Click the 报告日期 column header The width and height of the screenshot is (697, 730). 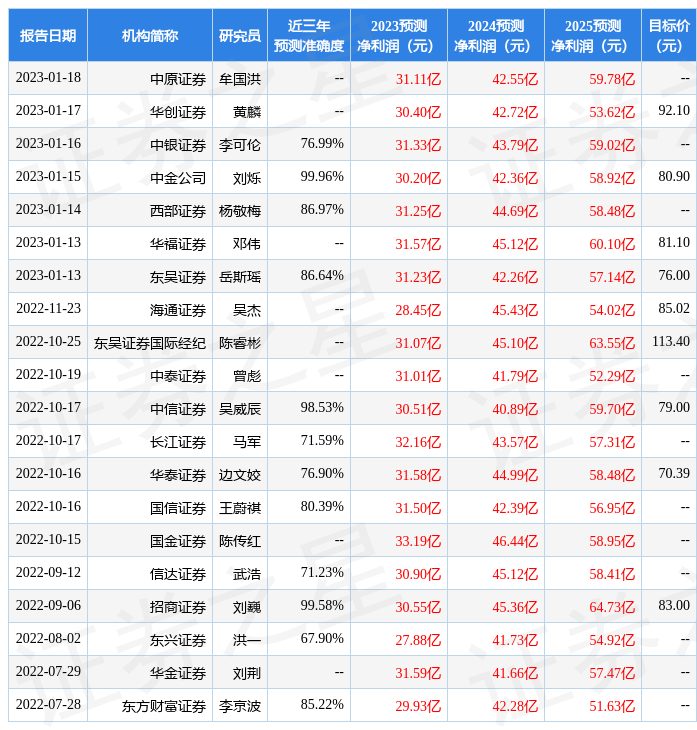click(x=47, y=35)
